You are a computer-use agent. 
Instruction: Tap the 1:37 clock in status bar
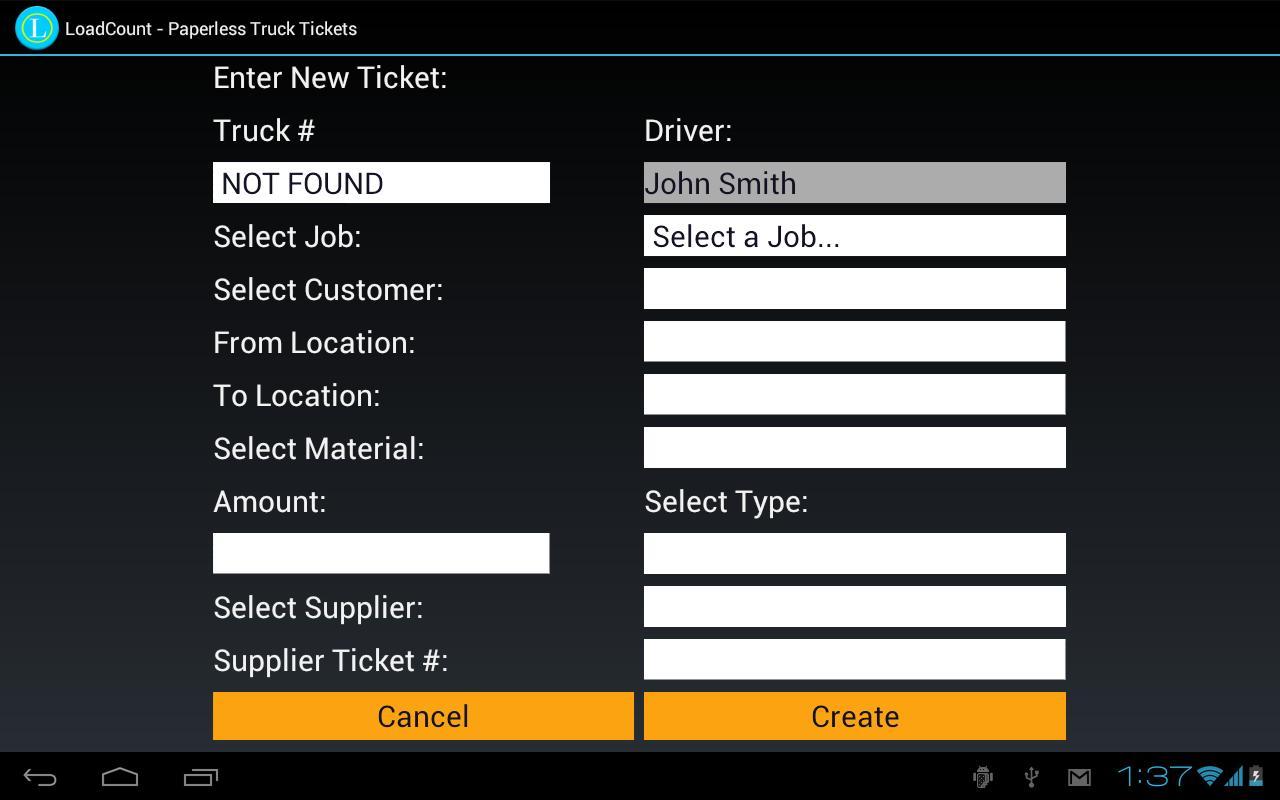click(x=1155, y=776)
